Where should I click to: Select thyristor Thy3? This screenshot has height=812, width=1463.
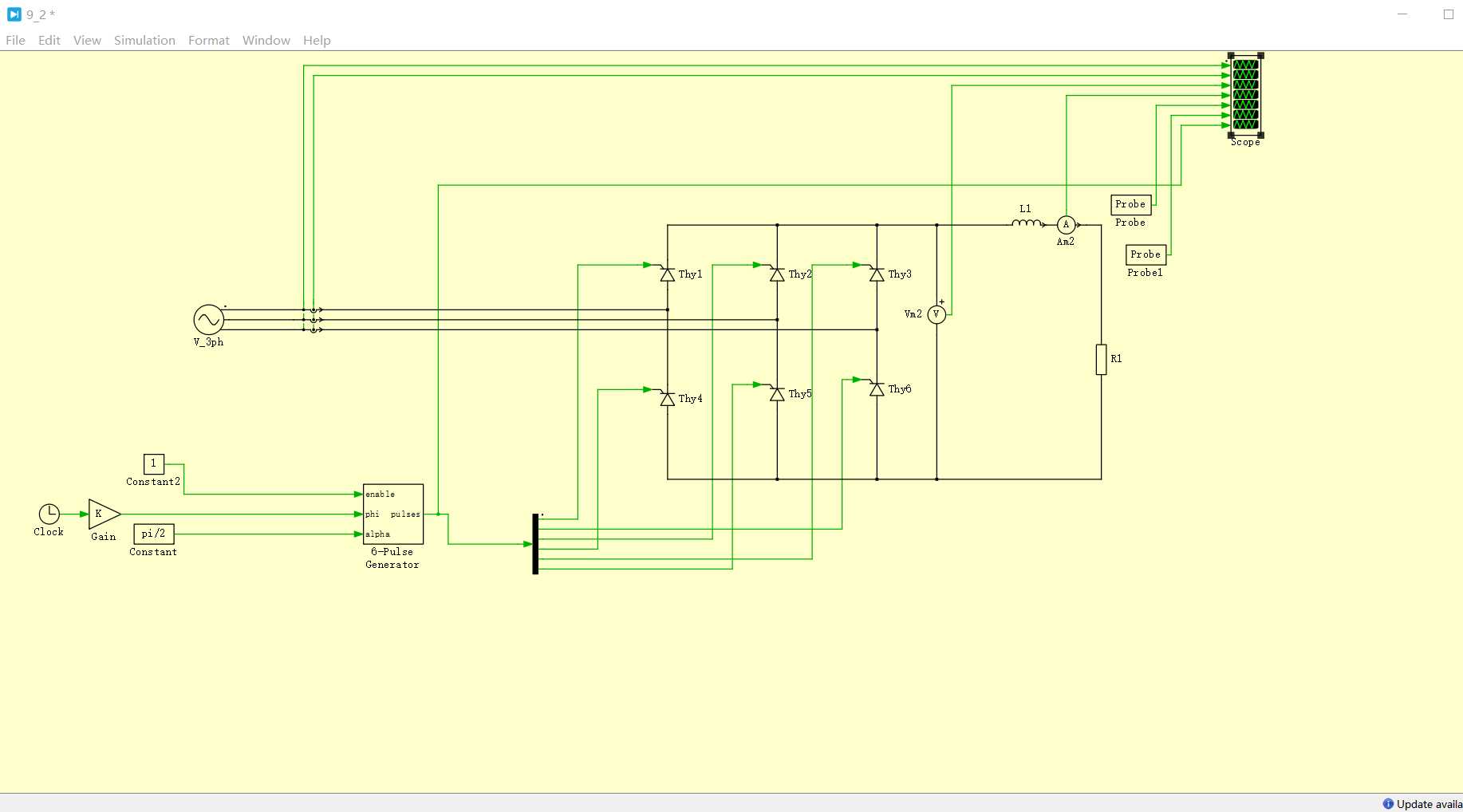click(877, 274)
